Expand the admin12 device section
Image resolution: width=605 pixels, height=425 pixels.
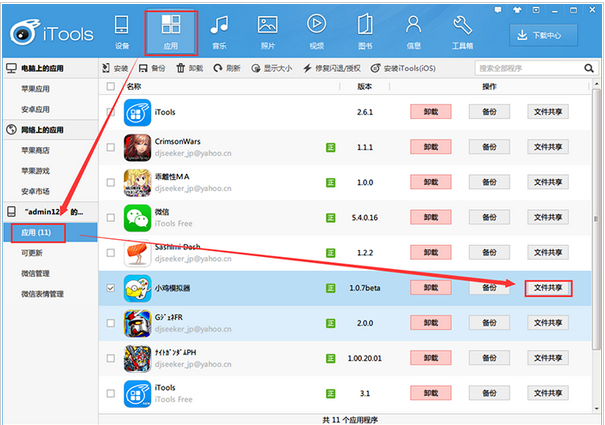50,212
